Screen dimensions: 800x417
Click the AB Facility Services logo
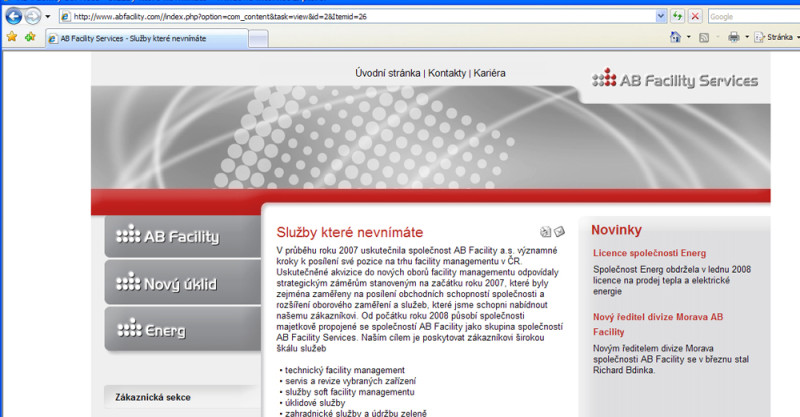pos(675,80)
